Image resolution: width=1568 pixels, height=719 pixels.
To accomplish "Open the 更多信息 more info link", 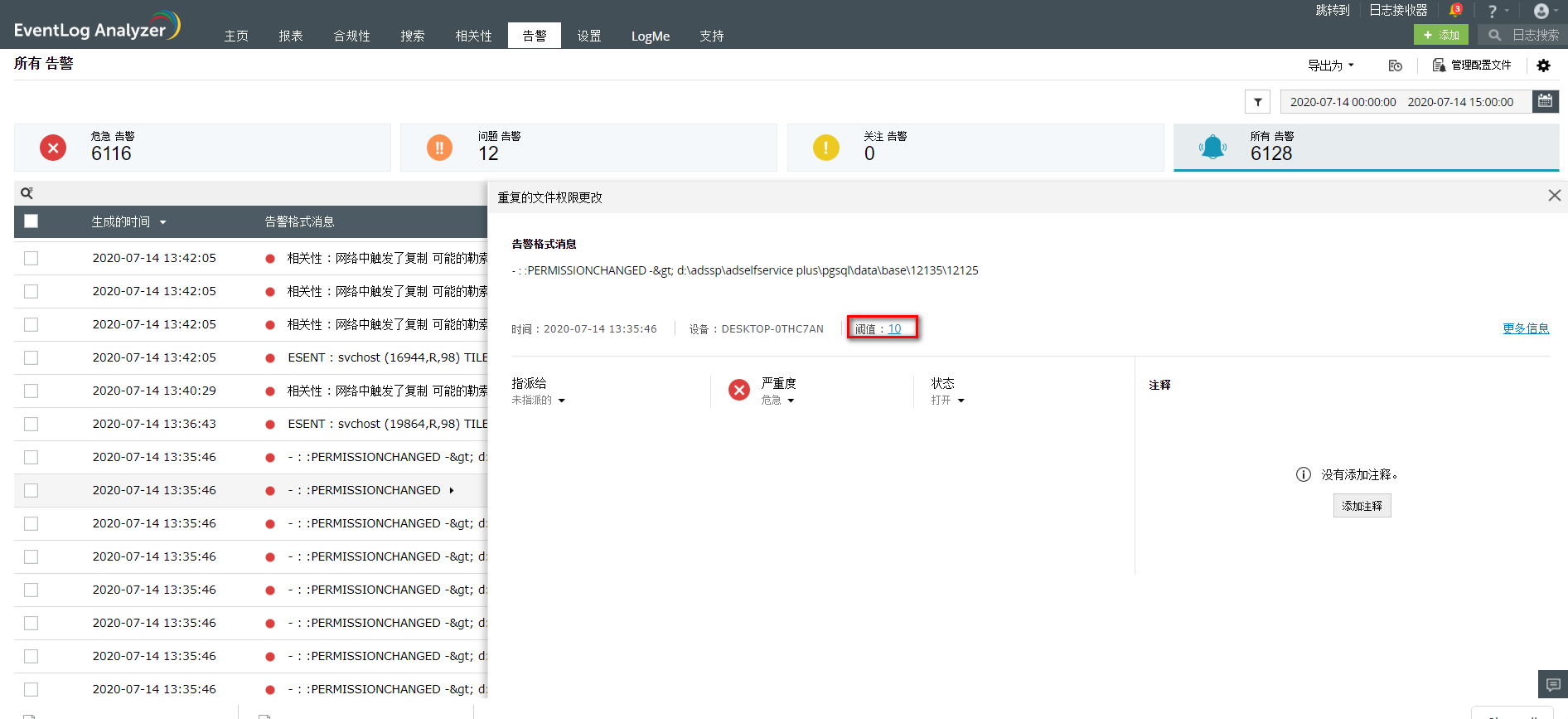I will (1526, 328).
